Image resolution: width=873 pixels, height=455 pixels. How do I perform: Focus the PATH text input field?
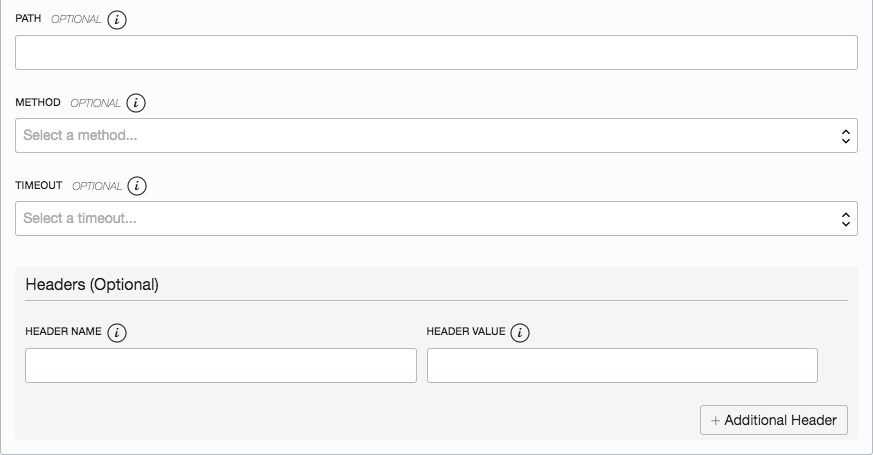click(x=436, y=53)
